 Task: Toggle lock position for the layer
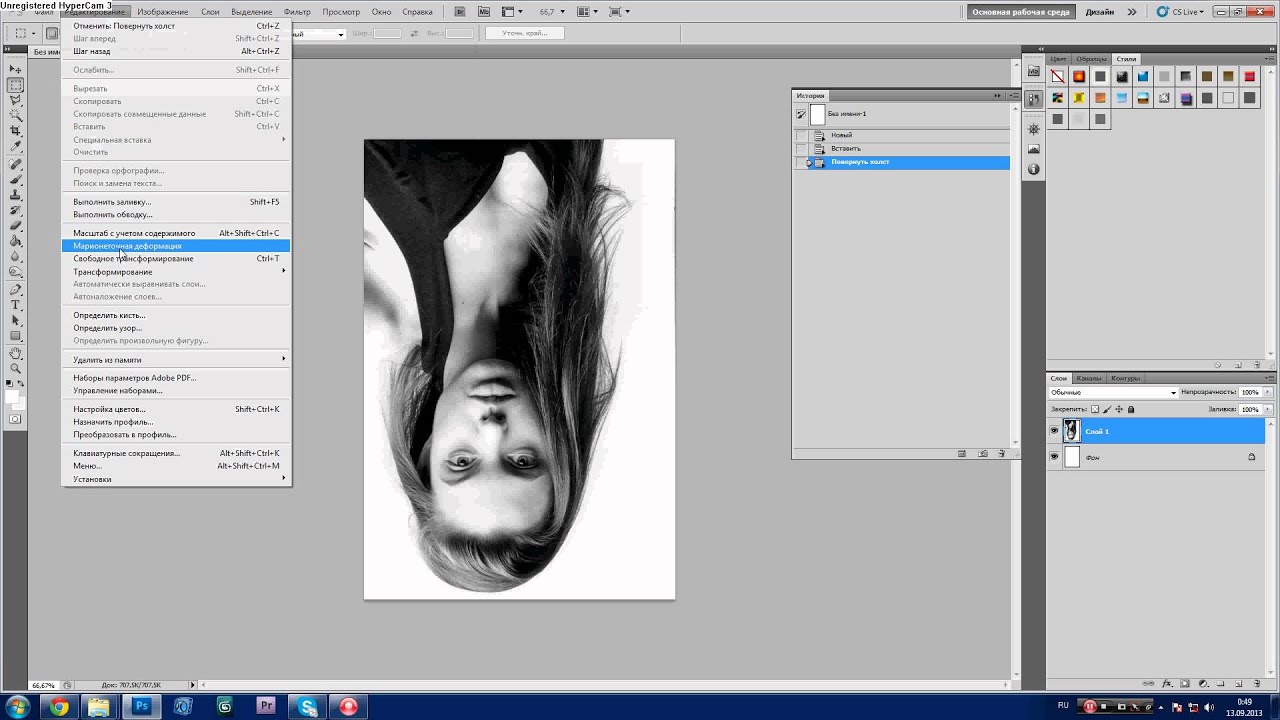coord(1119,409)
